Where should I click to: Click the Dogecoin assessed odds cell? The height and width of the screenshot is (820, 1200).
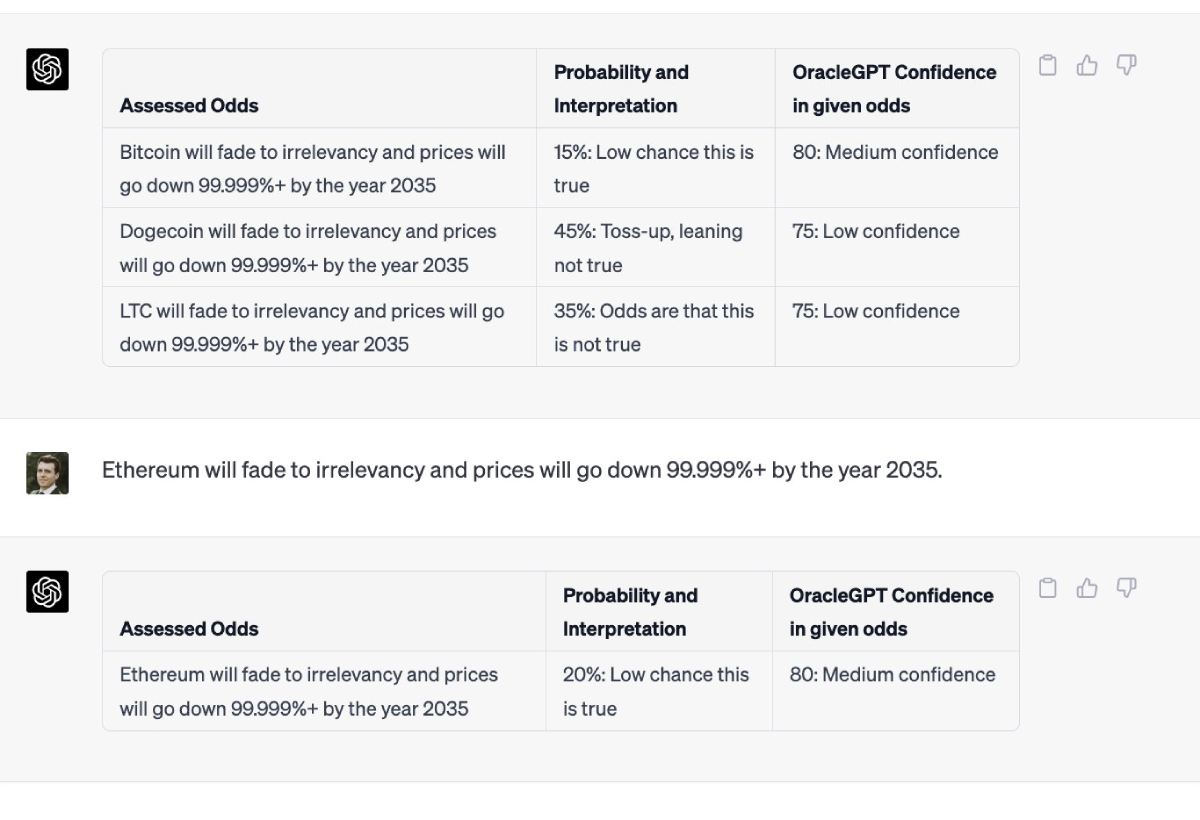click(x=319, y=248)
